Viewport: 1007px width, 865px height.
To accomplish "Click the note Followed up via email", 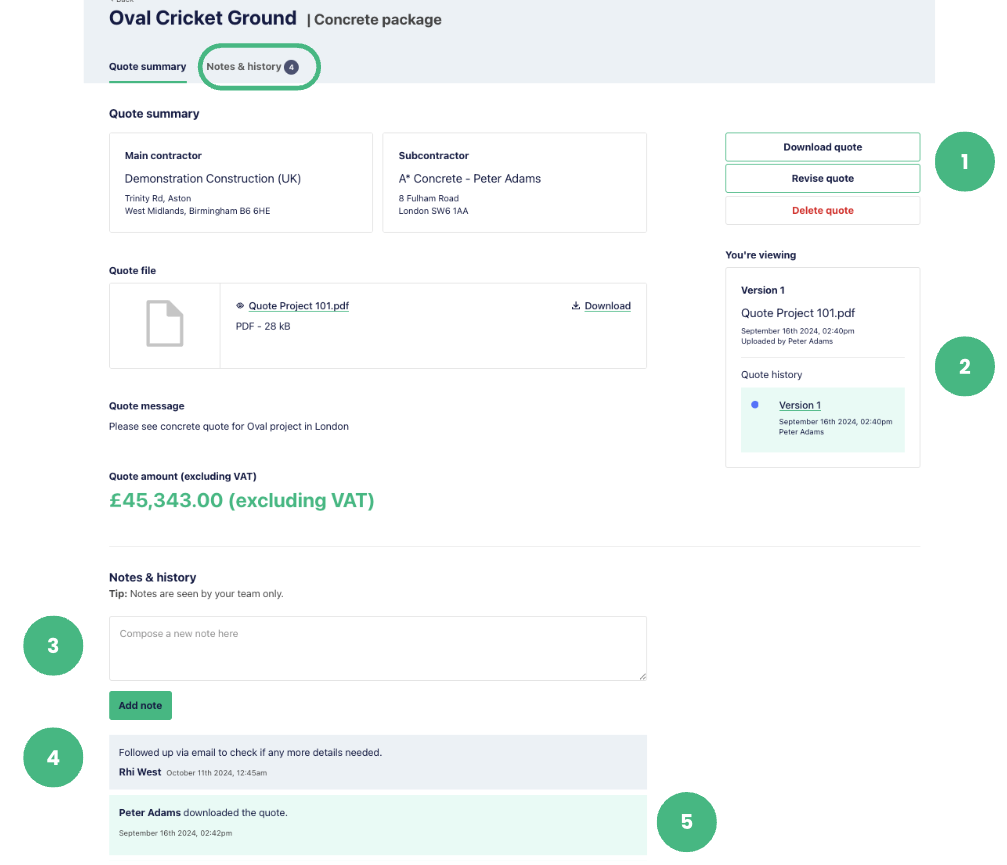I will tap(250, 753).
